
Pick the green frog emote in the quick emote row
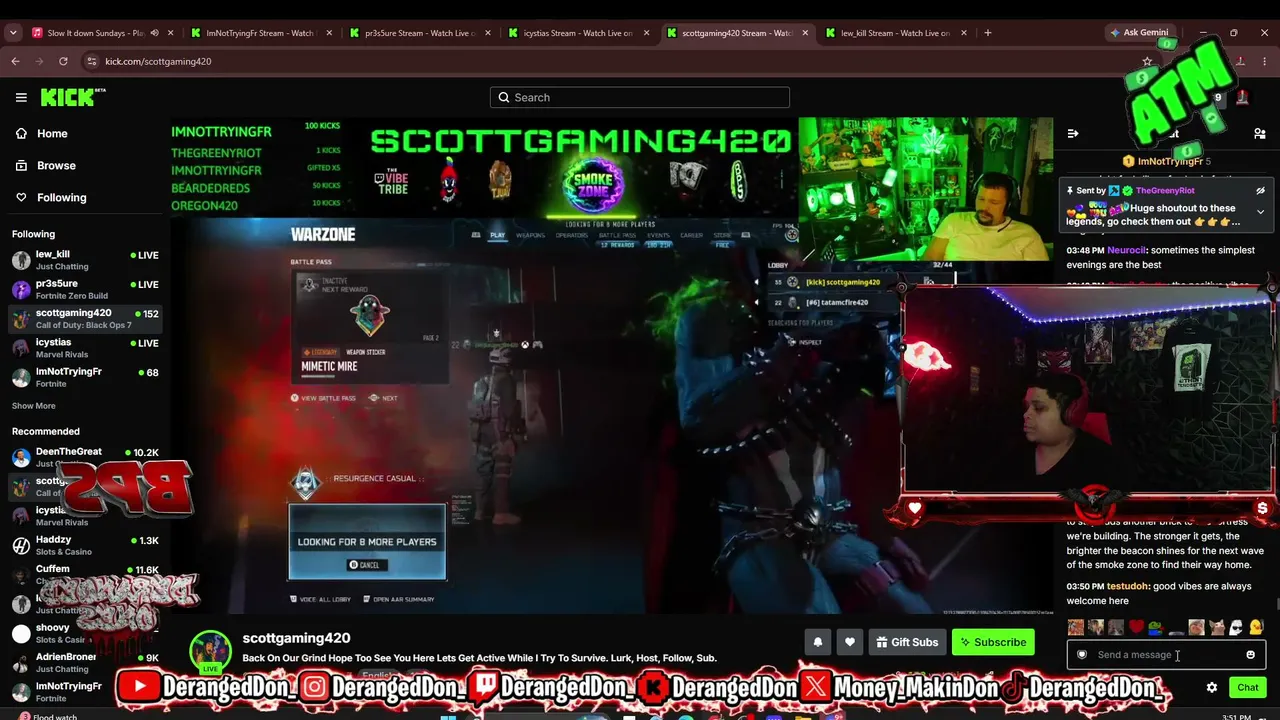click(1156, 627)
